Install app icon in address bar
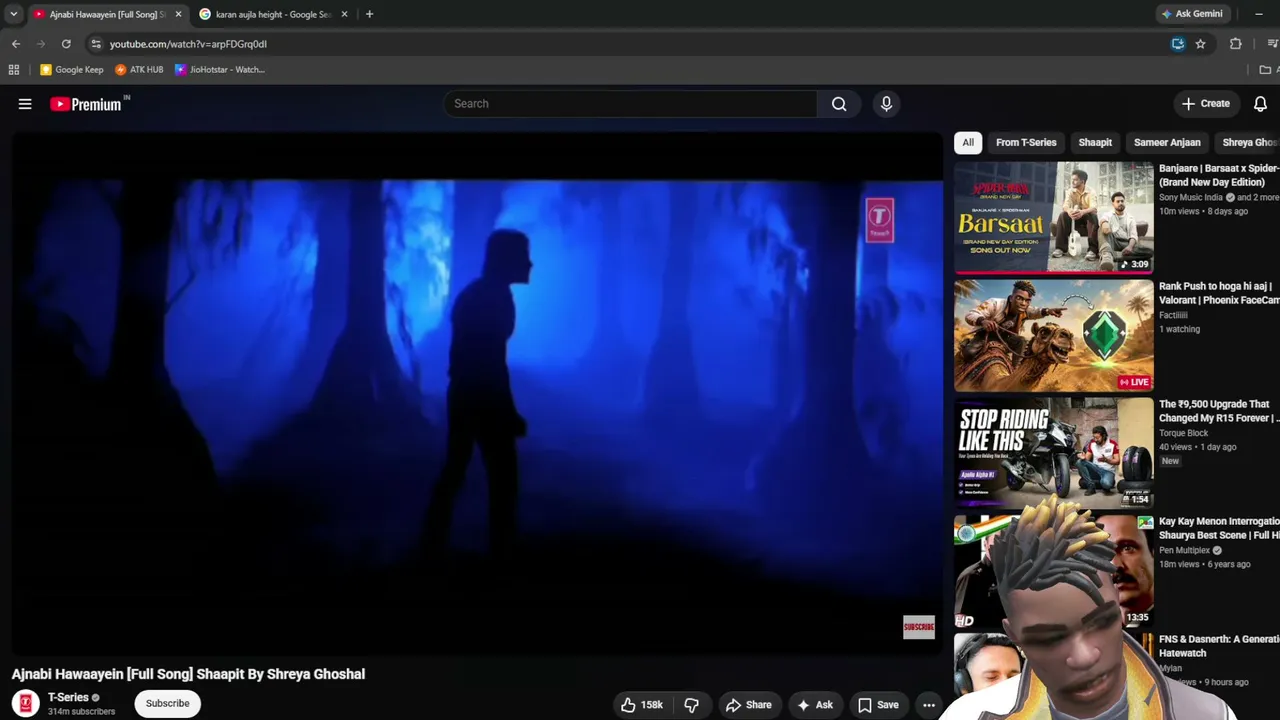Image resolution: width=1280 pixels, height=720 pixels. click(1178, 44)
